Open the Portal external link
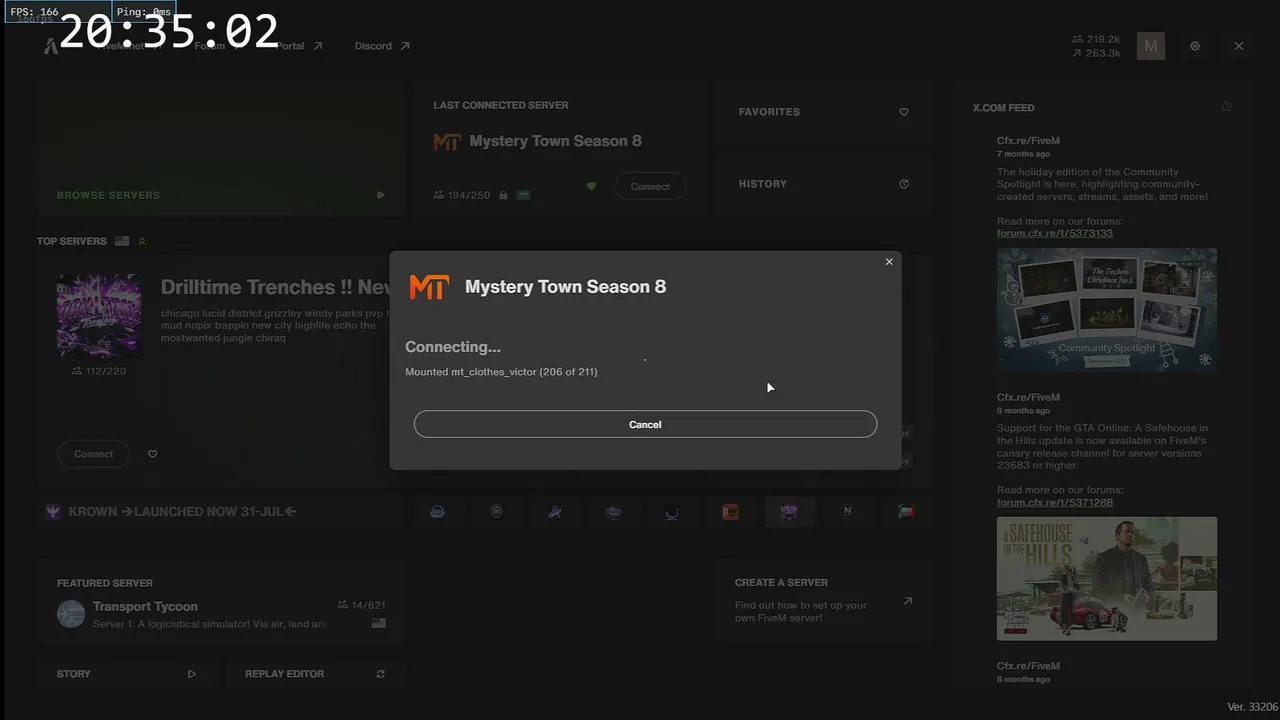1280x720 pixels. pyautogui.click(x=299, y=46)
